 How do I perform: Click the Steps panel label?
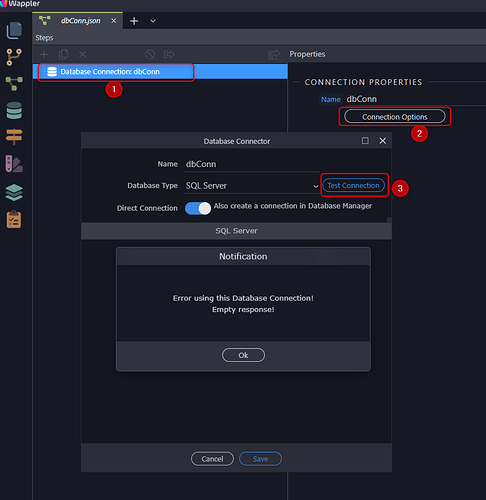click(44, 38)
